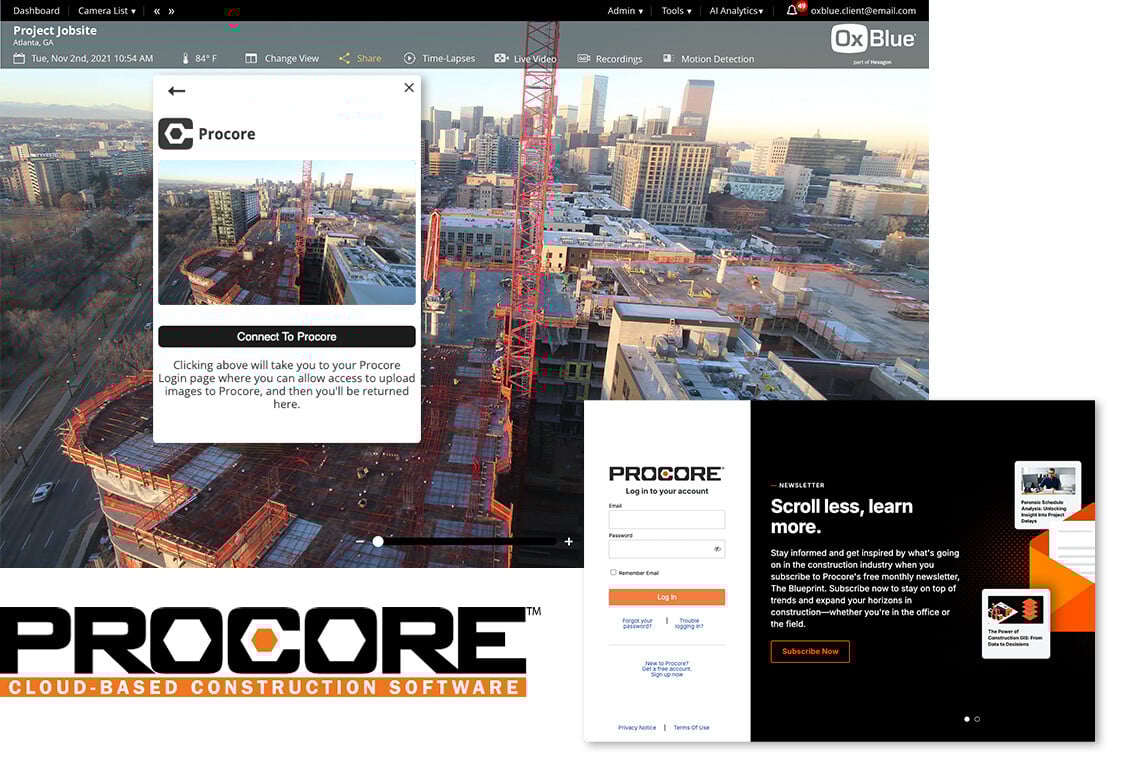Check the Remember Email checkbox
Viewport: 1134px width, 780px height.
click(612, 571)
